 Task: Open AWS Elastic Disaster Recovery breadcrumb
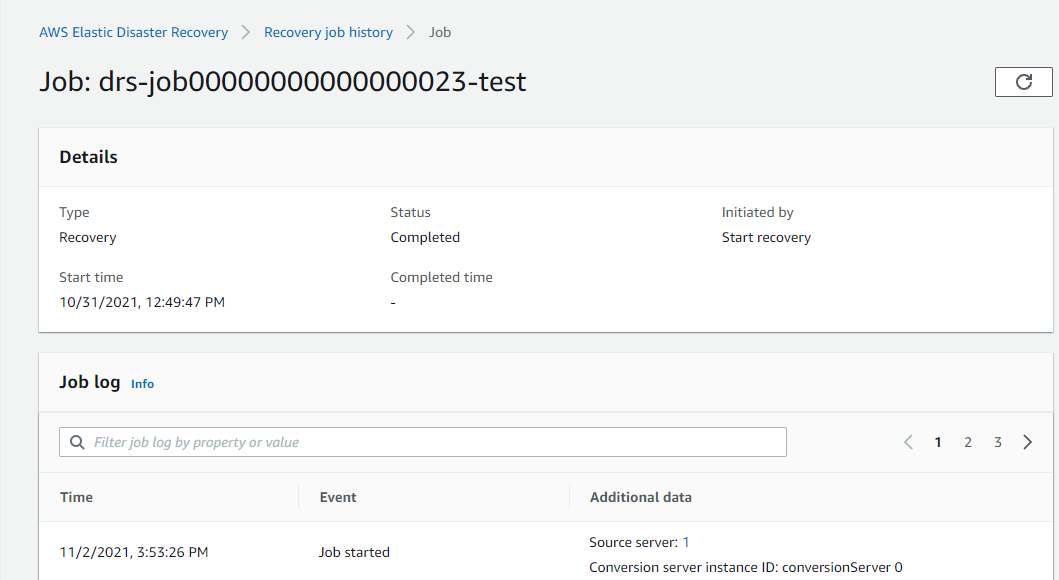pos(134,32)
